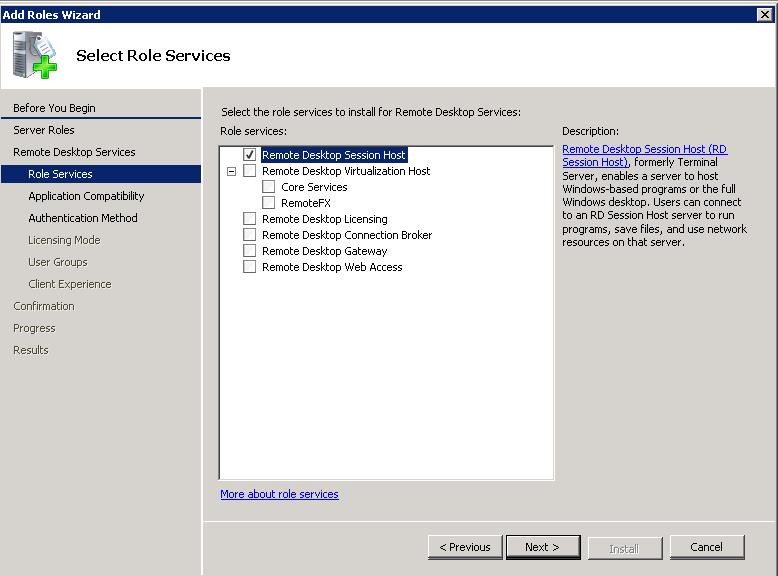This screenshot has height=576, width=778.
Task: Toggle Remote Desktop Web Access checkbox
Action: pos(250,267)
